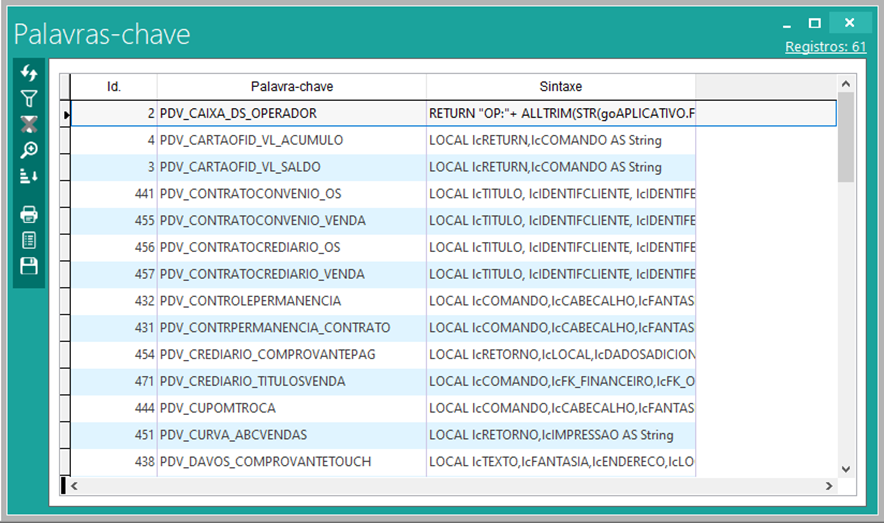This screenshot has height=523, width=884.
Task: Click the refresh arrows icon in sidebar
Action: (x=29, y=73)
